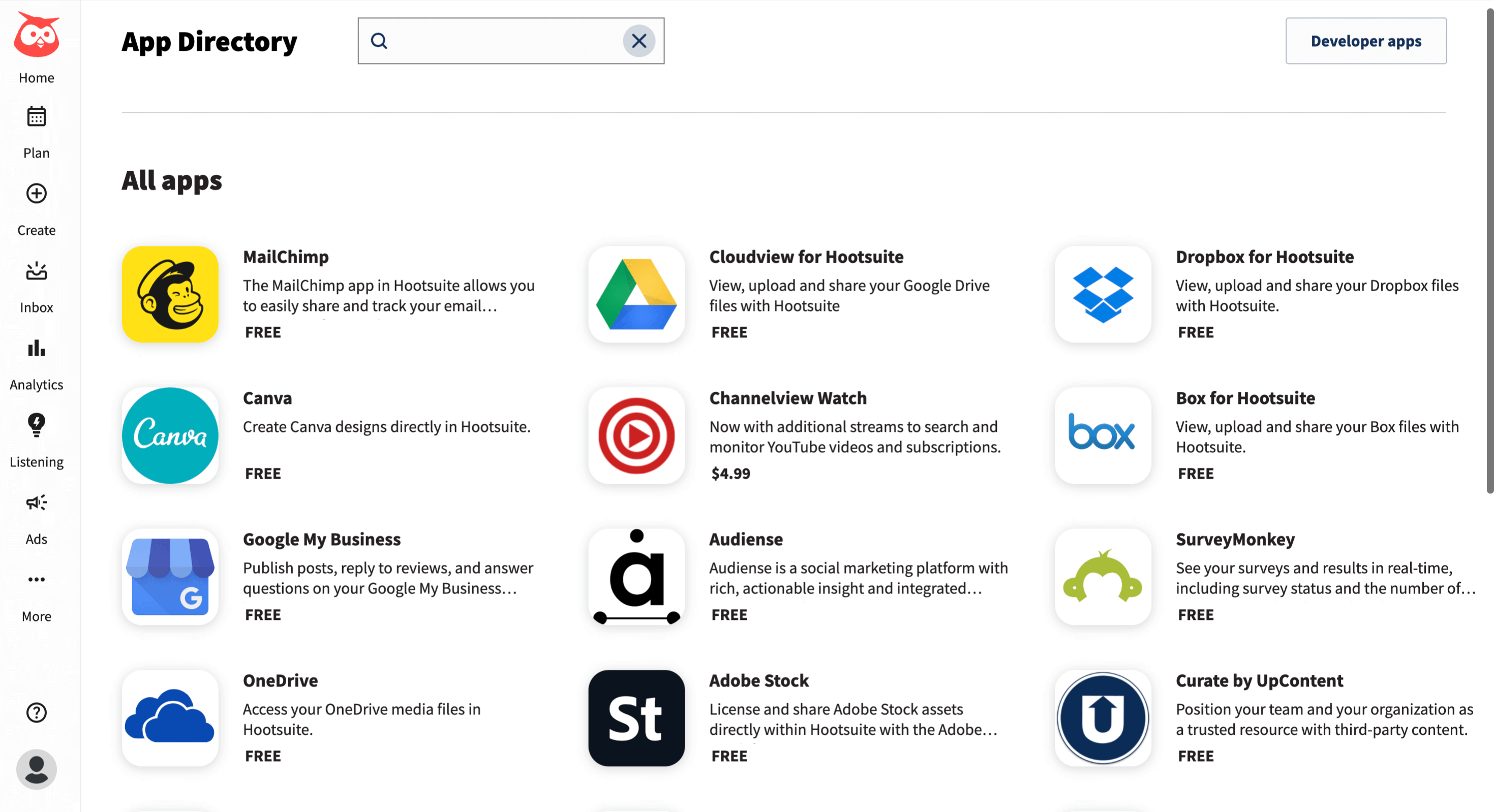Screen dimensions: 1494x812
Task: Click the user profile icon
Action: pos(36,769)
